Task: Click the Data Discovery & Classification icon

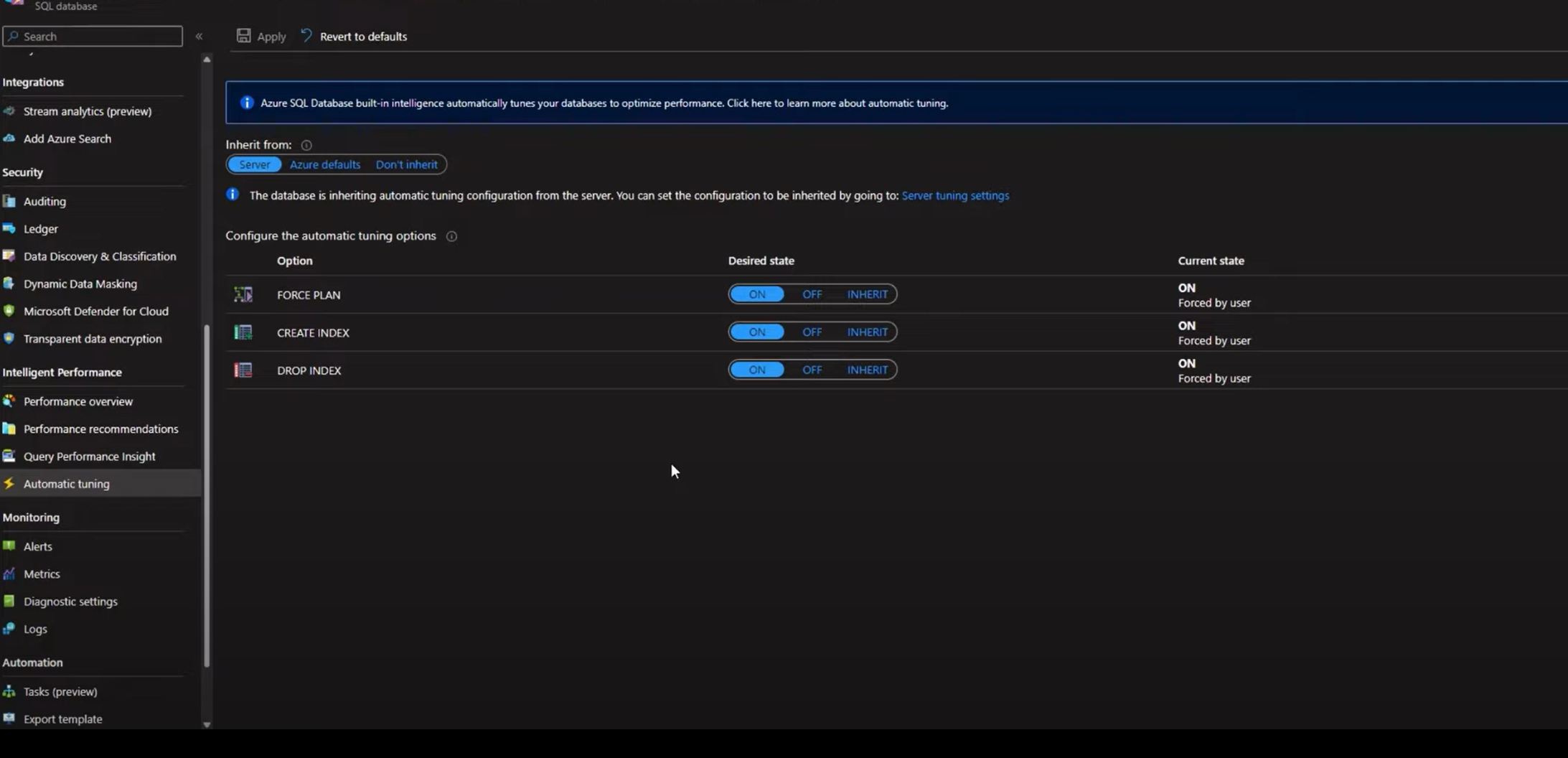Action: [x=9, y=256]
